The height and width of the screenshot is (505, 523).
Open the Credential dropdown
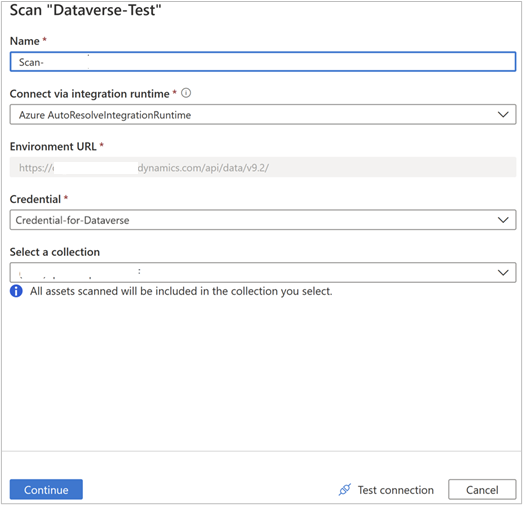point(263,220)
